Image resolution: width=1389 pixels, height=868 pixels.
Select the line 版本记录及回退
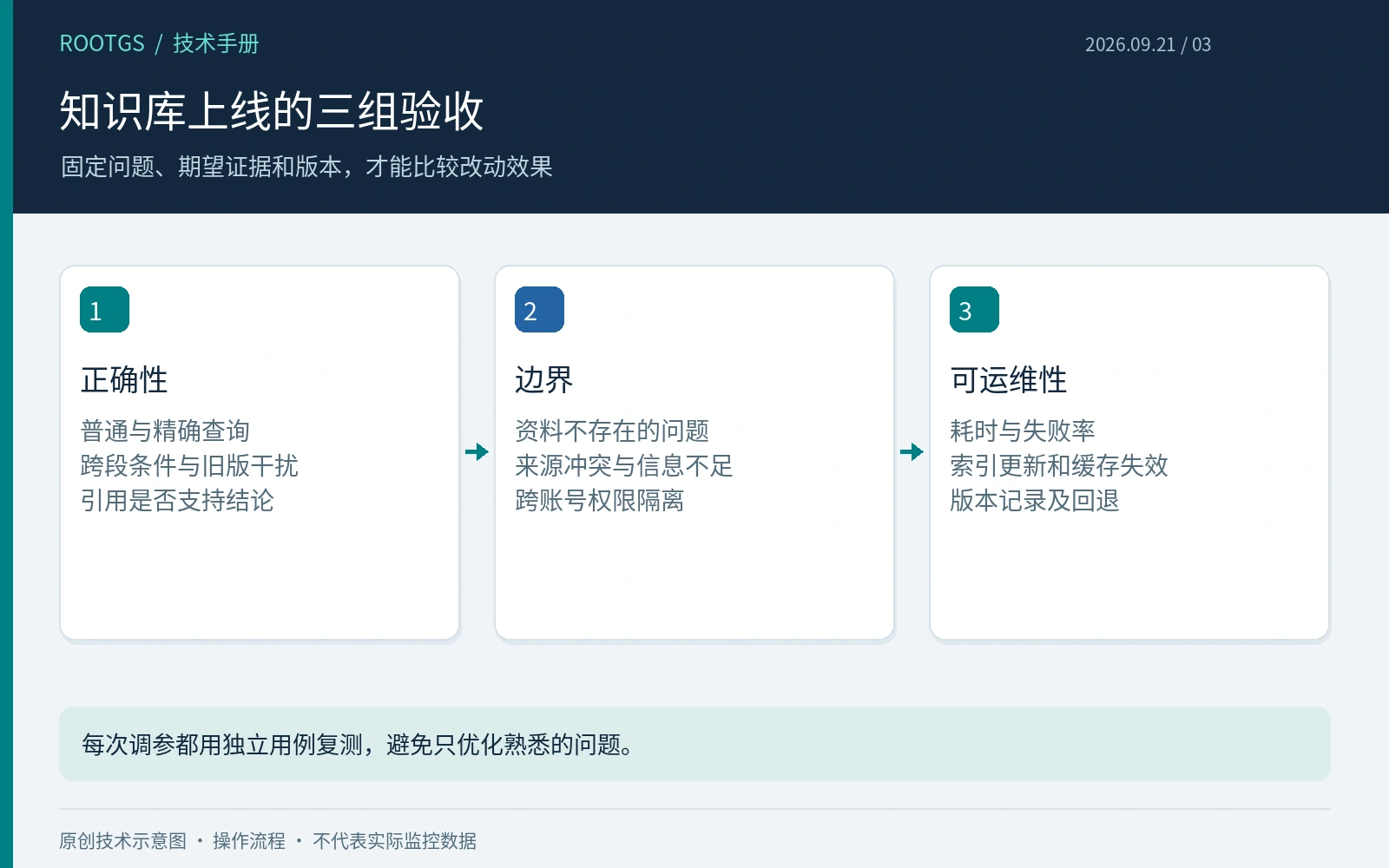1035,500
